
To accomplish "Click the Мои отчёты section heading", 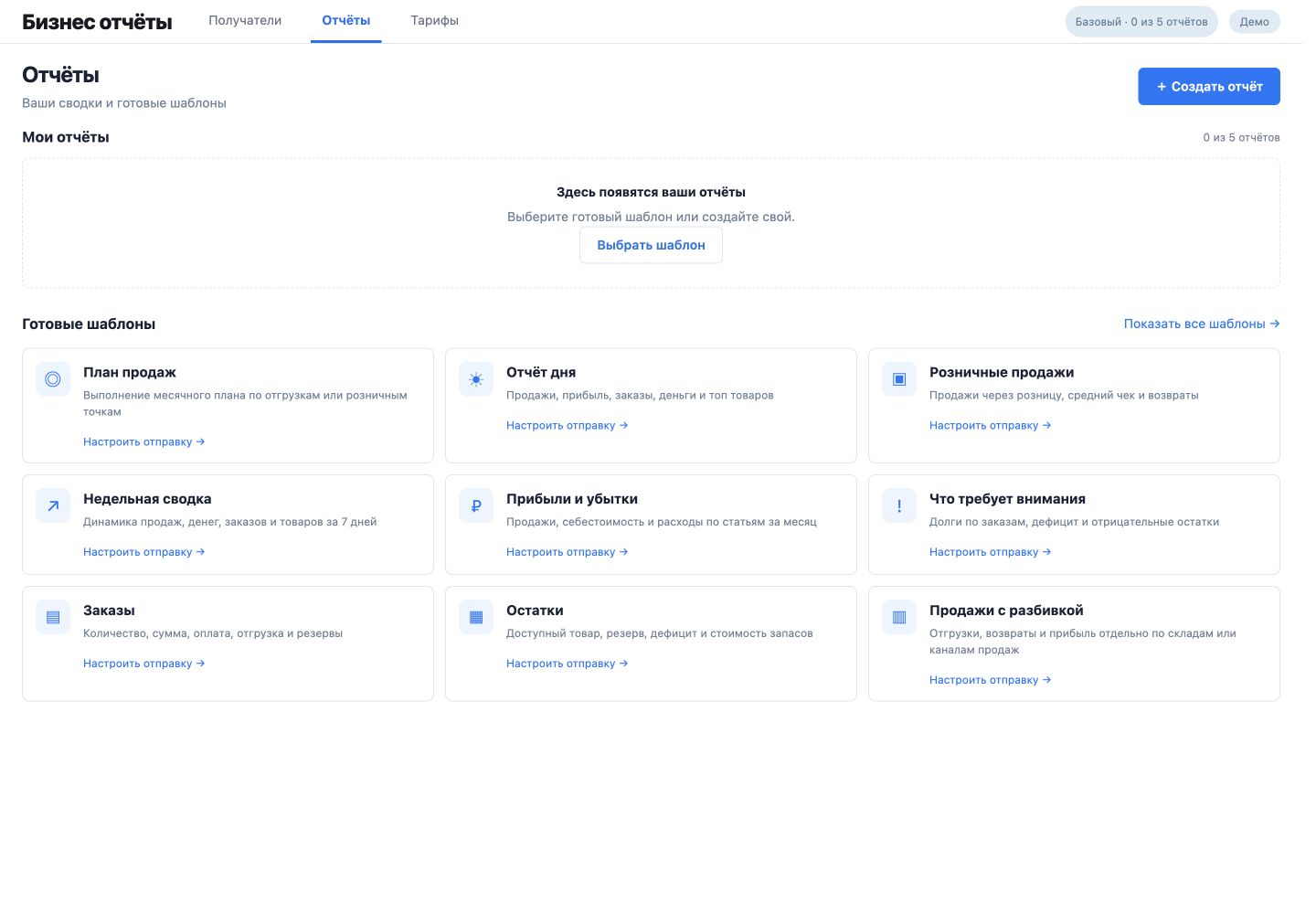I will pyautogui.click(x=66, y=137).
